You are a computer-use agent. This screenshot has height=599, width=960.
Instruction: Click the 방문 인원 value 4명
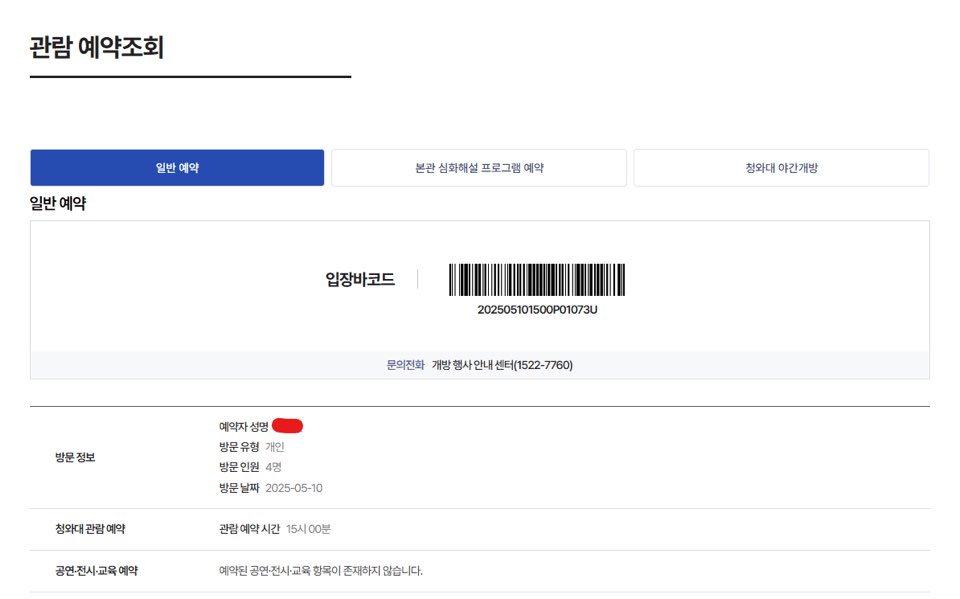point(273,467)
